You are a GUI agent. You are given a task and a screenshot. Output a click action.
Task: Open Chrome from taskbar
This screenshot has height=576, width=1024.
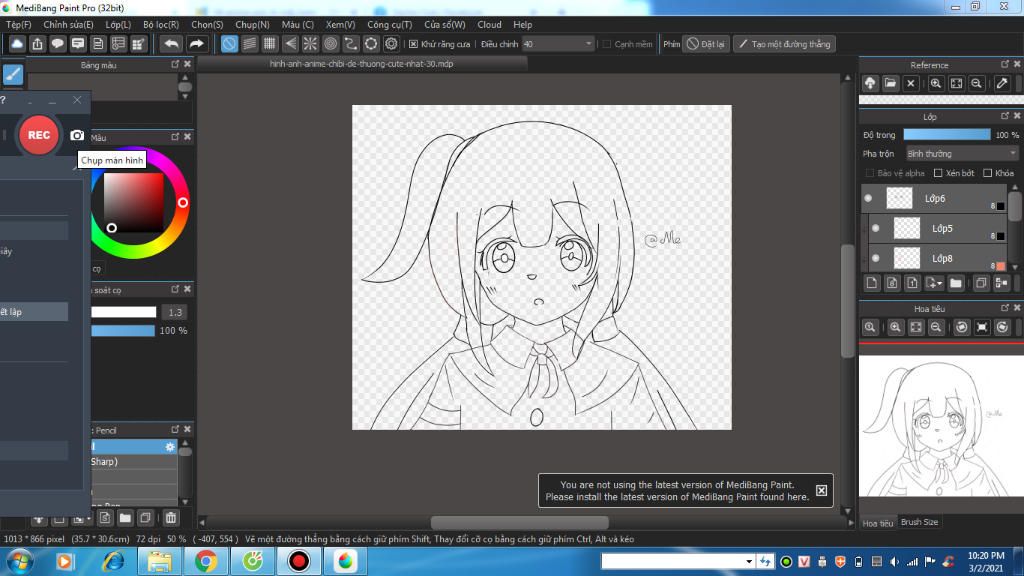click(x=205, y=561)
